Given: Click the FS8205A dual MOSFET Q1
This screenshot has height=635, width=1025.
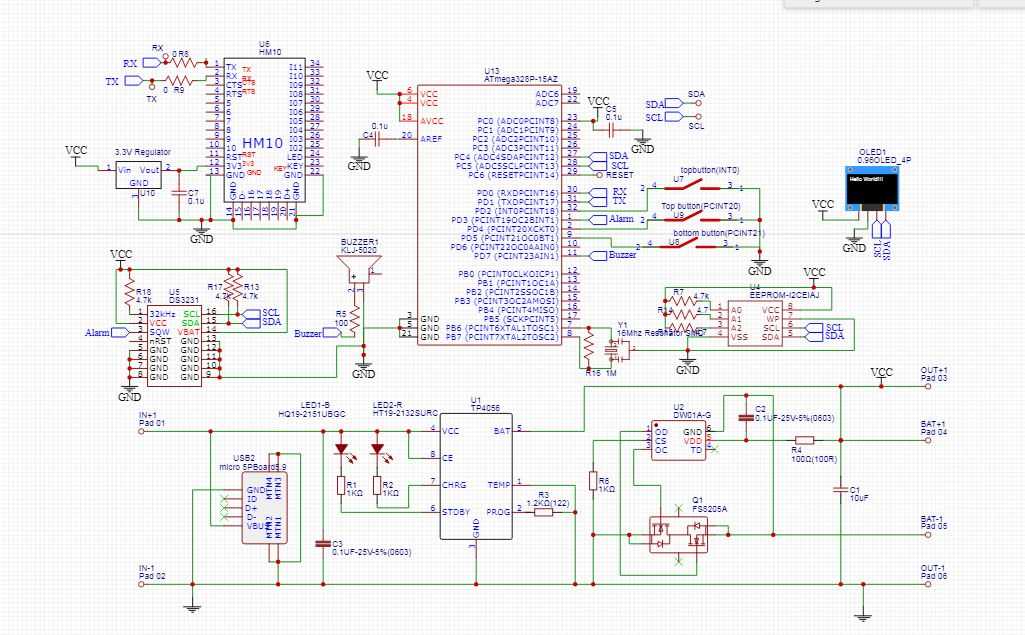Looking at the screenshot, I should click(x=679, y=535).
